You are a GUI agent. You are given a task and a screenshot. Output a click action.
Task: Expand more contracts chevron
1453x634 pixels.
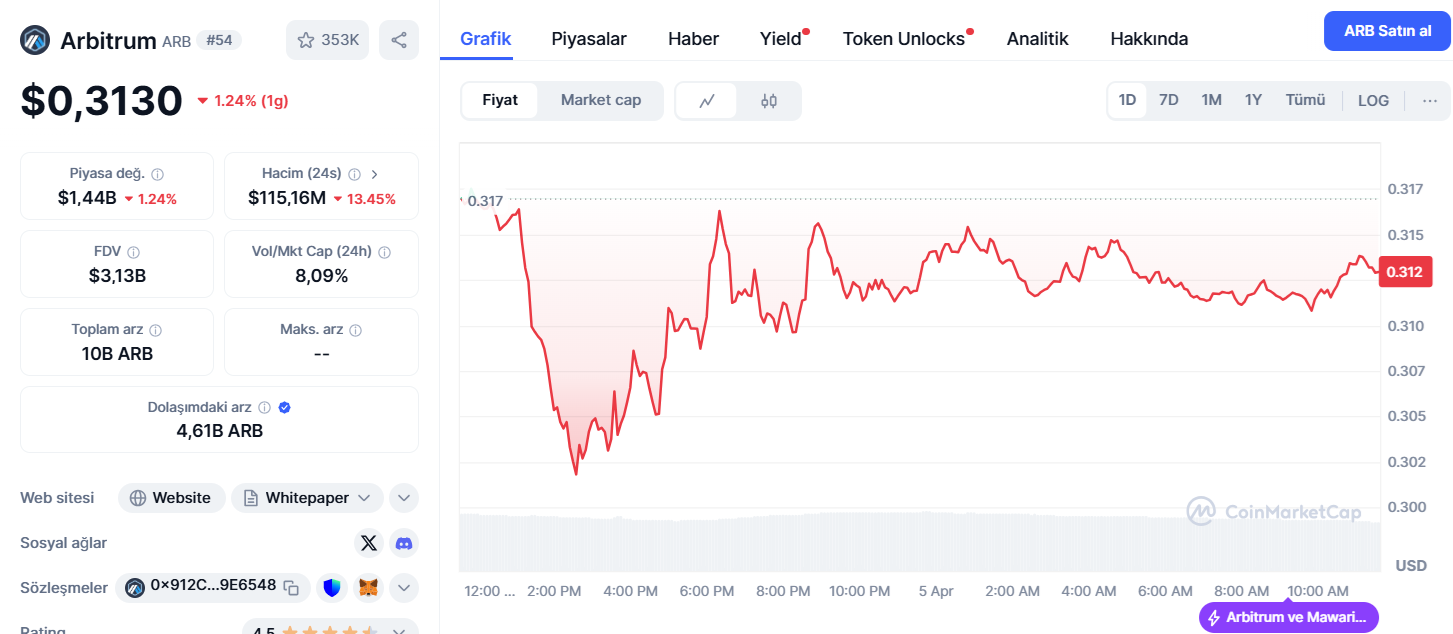(404, 588)
